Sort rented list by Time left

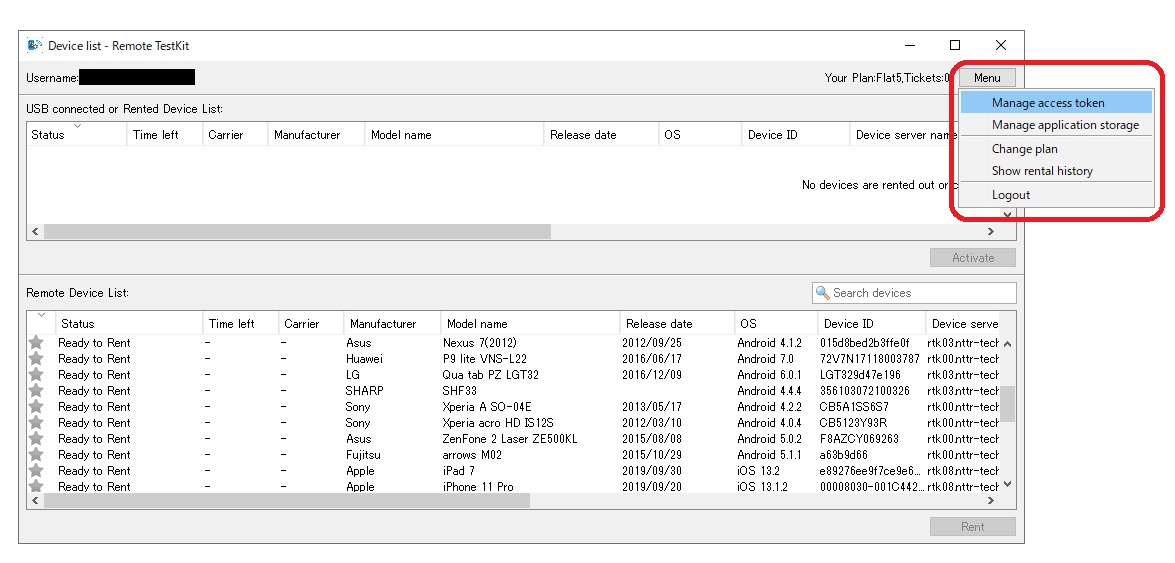tap(165, 135)
